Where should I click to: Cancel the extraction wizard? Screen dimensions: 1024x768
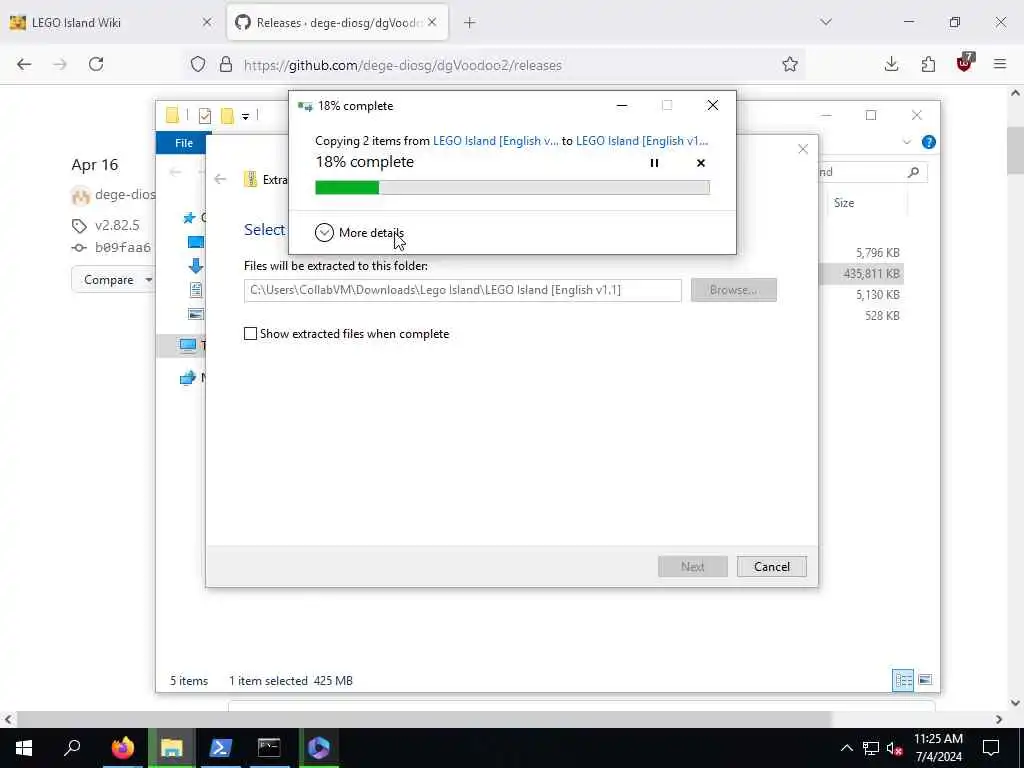(x=771, y=566)
